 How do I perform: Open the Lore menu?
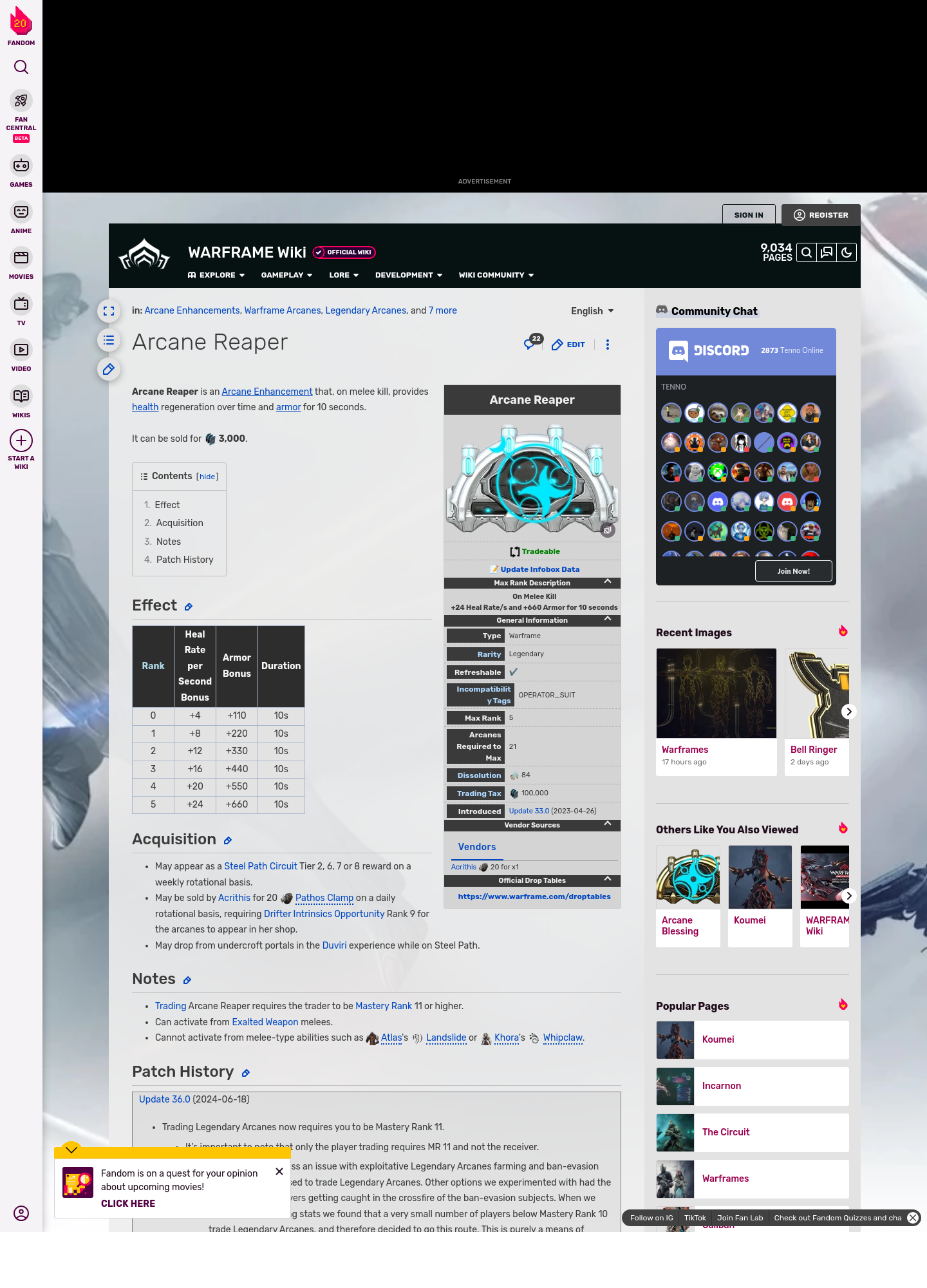pyautogui.click(x=344, y=275)
